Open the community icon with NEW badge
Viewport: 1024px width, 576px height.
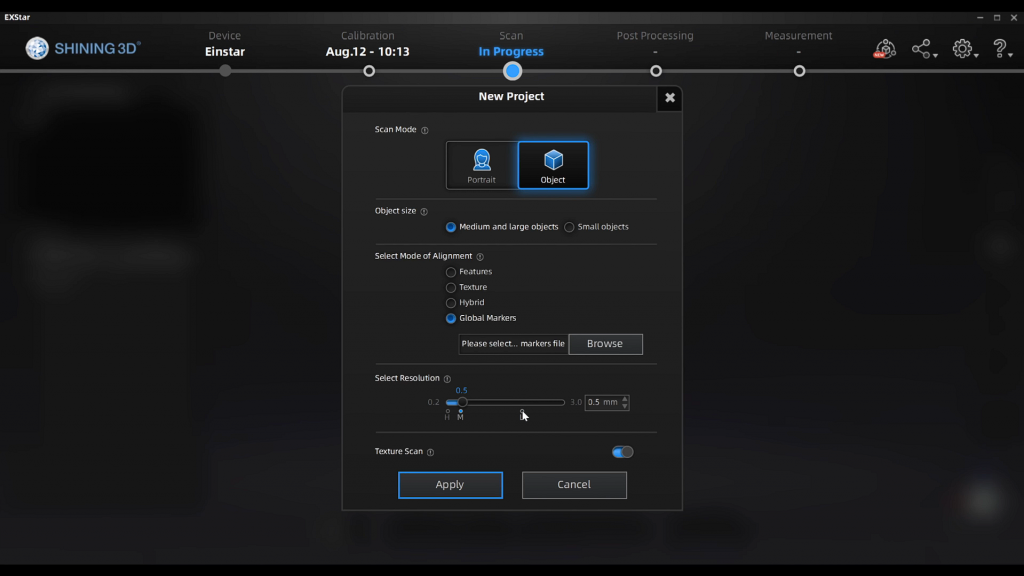pos(884,49)
